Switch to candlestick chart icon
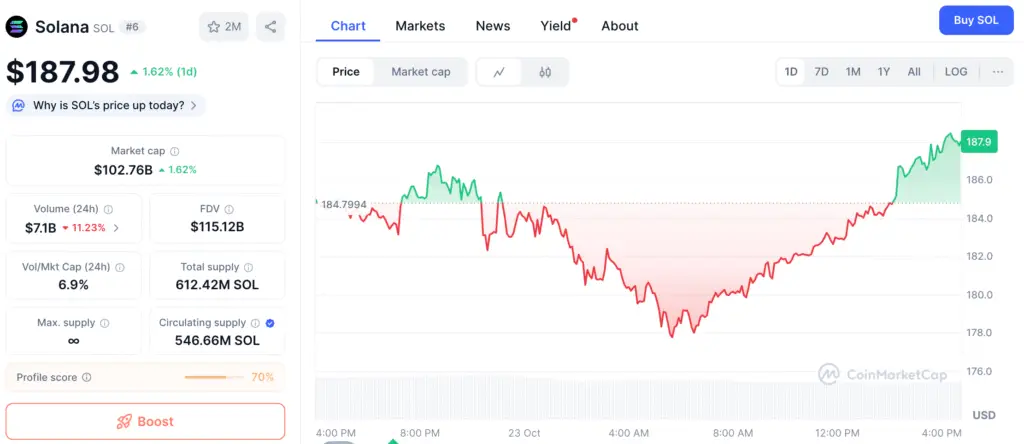1024x444 pixels. (545, 72)
